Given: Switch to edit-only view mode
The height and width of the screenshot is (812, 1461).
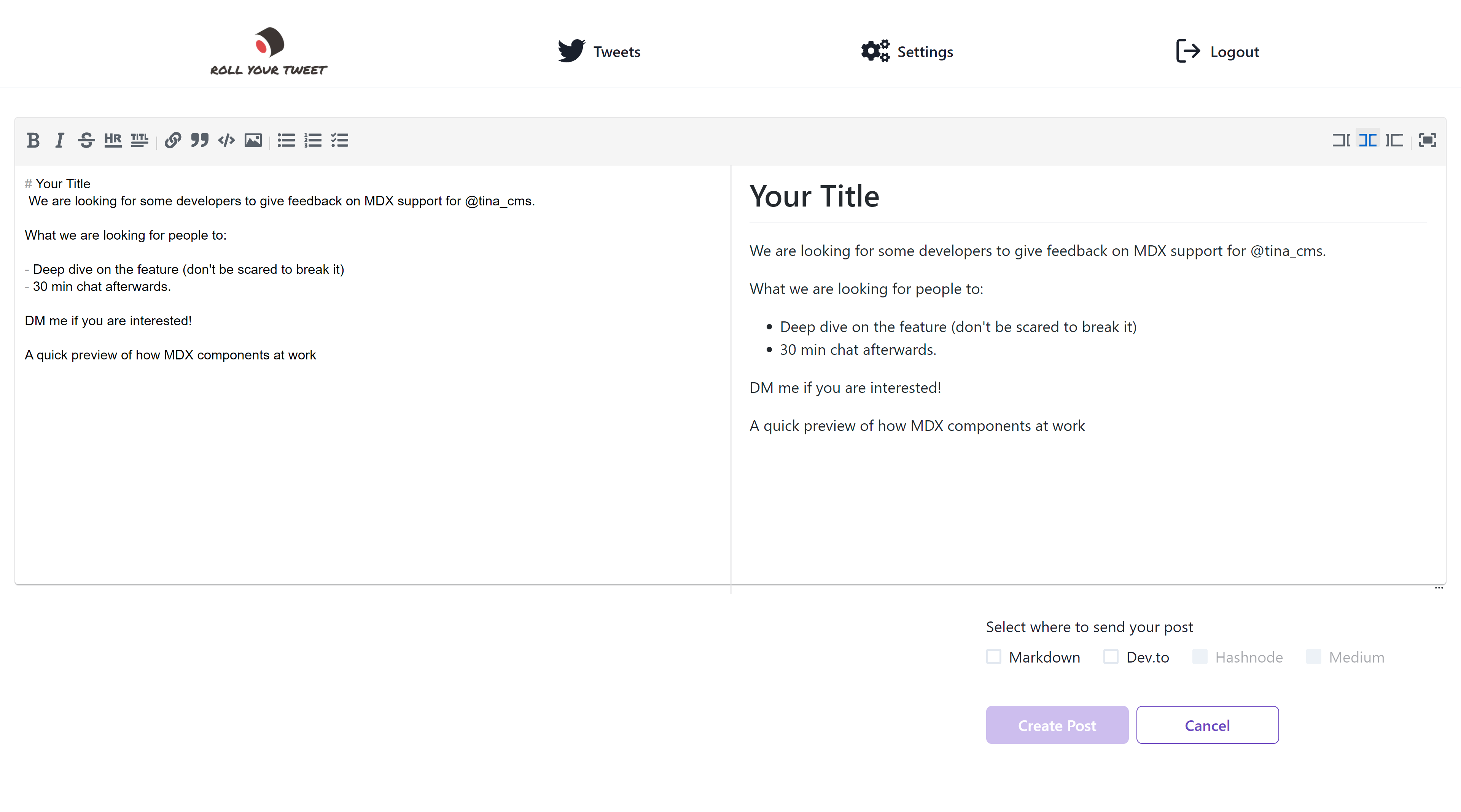Looking at the screenshot, I should point(1341,140).
